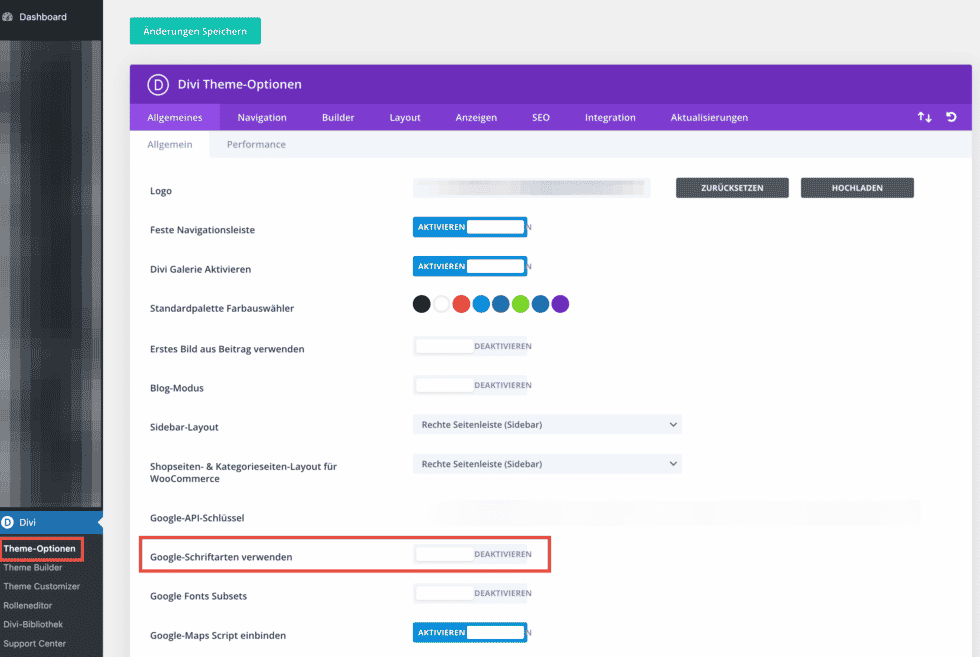Toggle Google Fonts Subsets switch
Viewport: 980px width, 657px height.
(470, 593)
